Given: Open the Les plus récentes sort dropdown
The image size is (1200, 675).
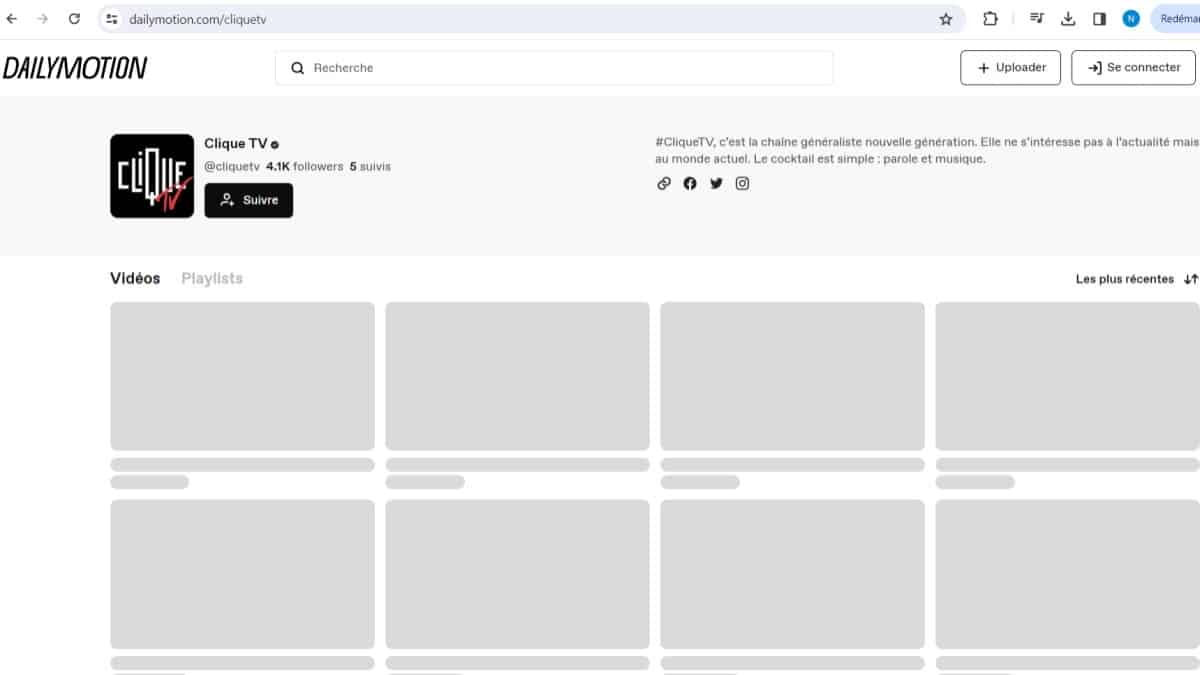Looking at the screenshot, I should click(x=1136, y=279).
